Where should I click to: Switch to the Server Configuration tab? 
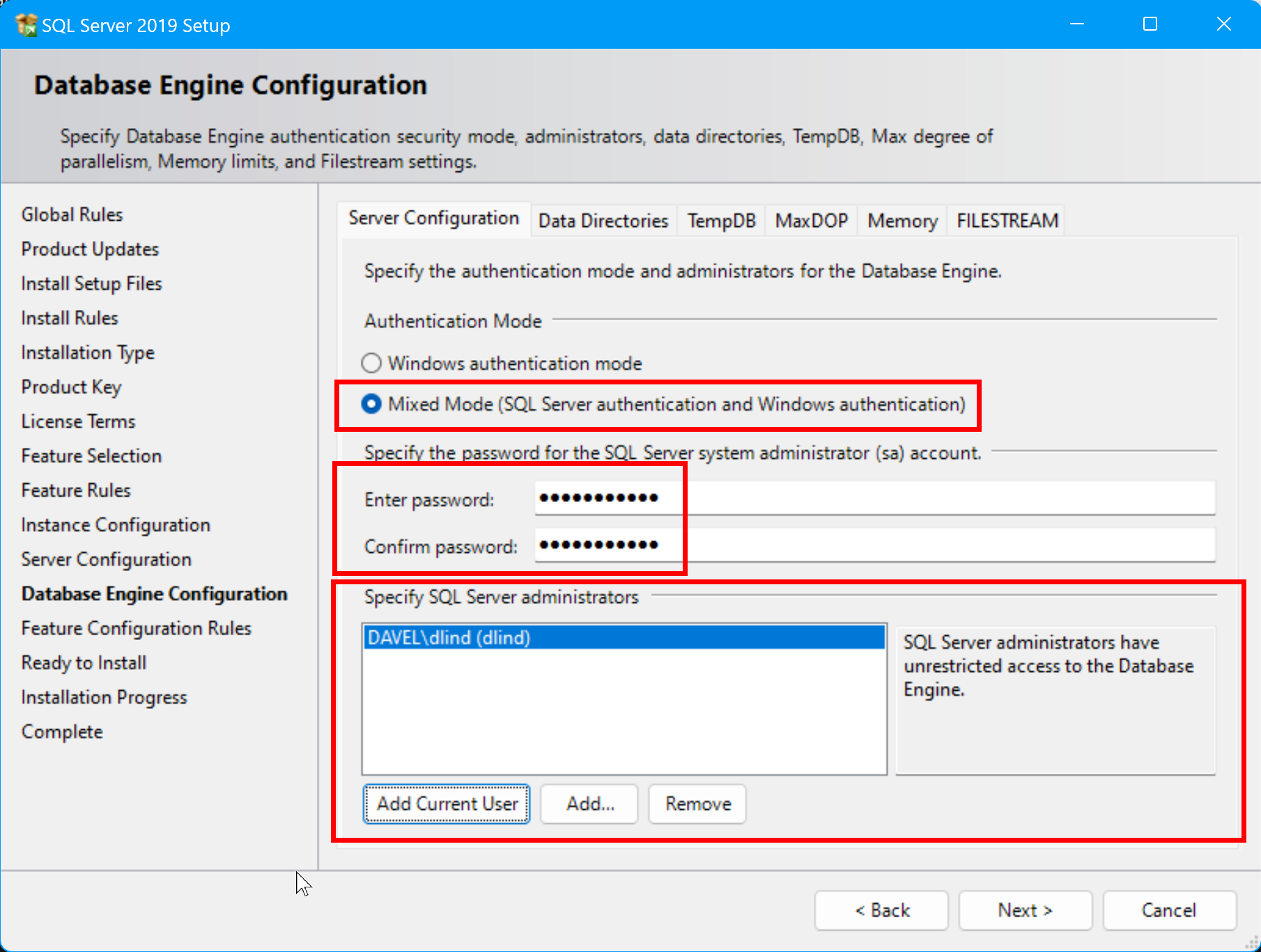[433, 219]
